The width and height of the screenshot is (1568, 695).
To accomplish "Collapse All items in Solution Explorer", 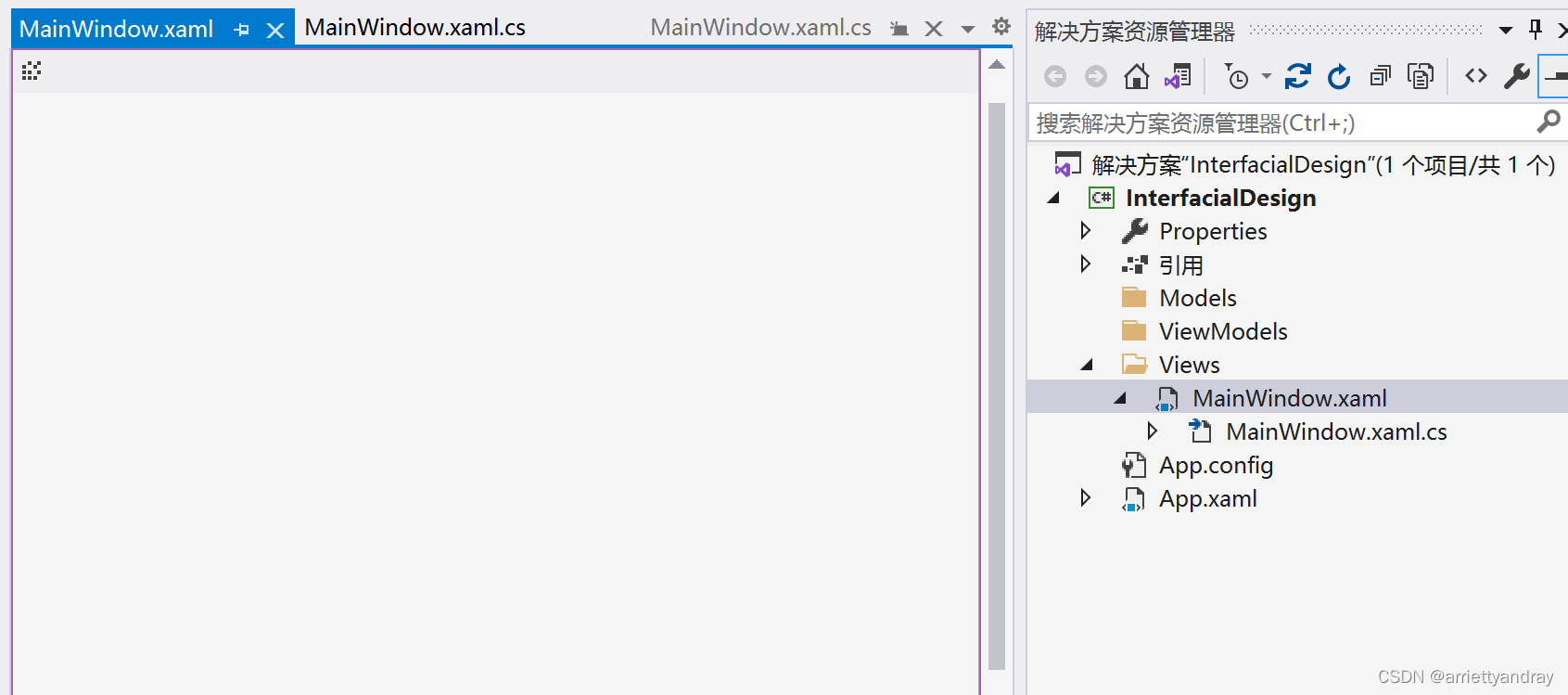I will coord(1380,76).
